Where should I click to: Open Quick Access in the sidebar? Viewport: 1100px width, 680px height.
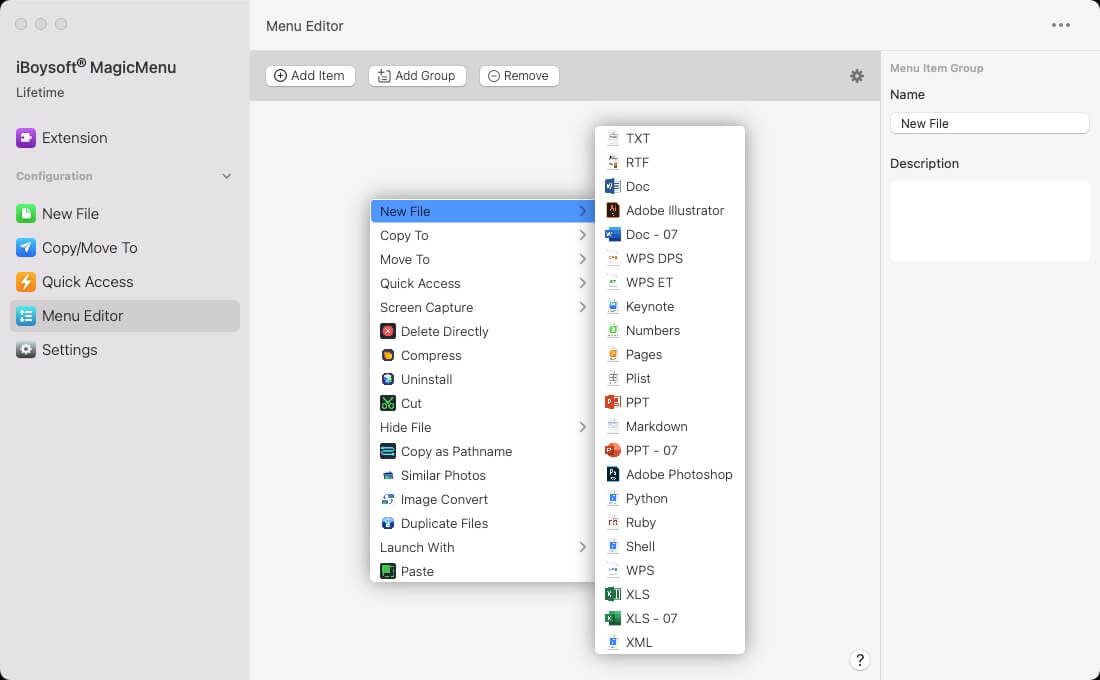(87, 282)
